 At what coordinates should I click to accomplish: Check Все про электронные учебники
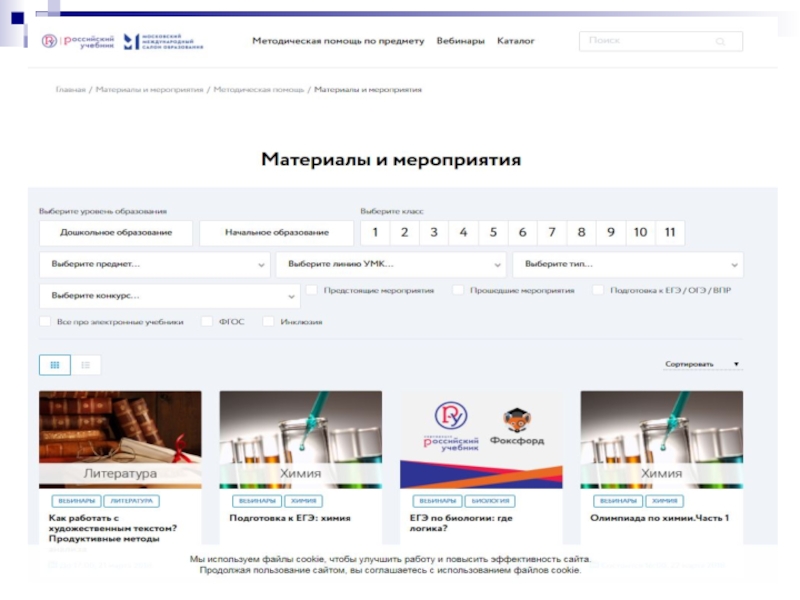(x=45, y=321)
